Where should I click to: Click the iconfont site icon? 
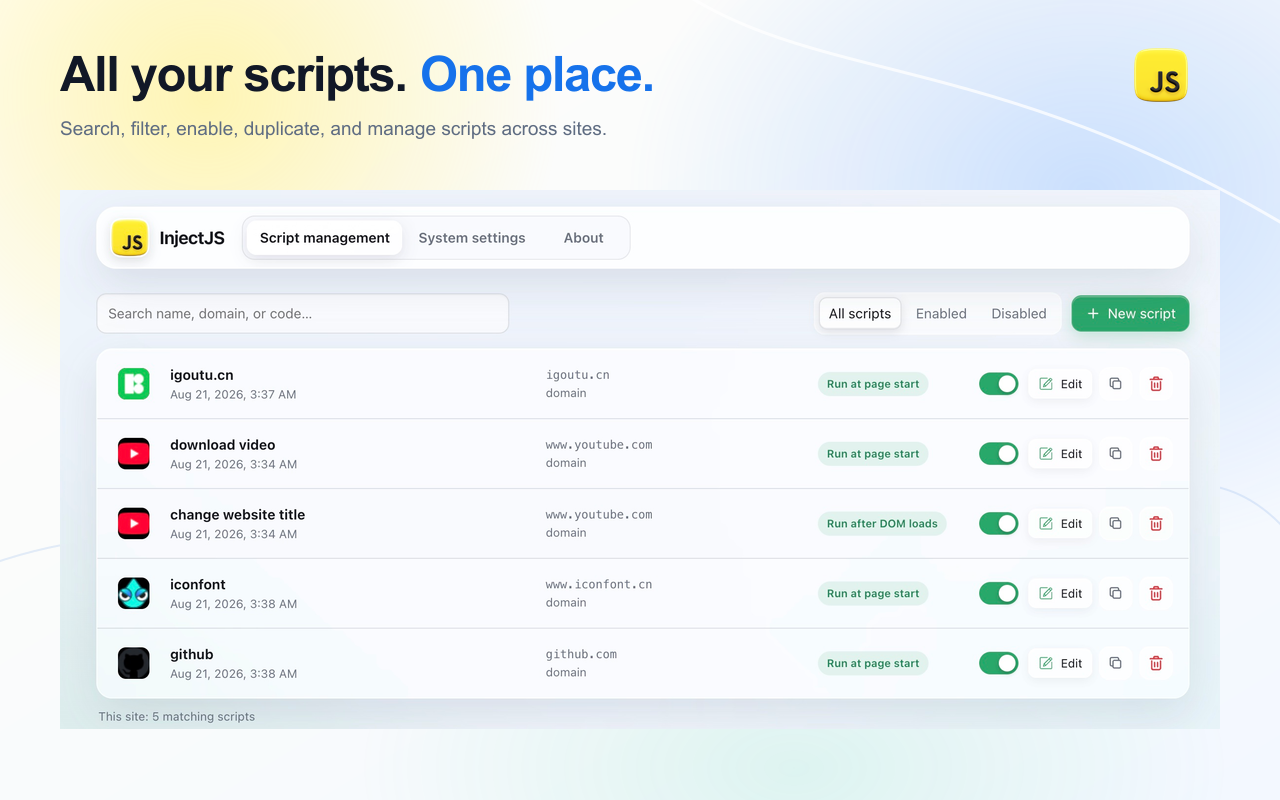[134, 594]
